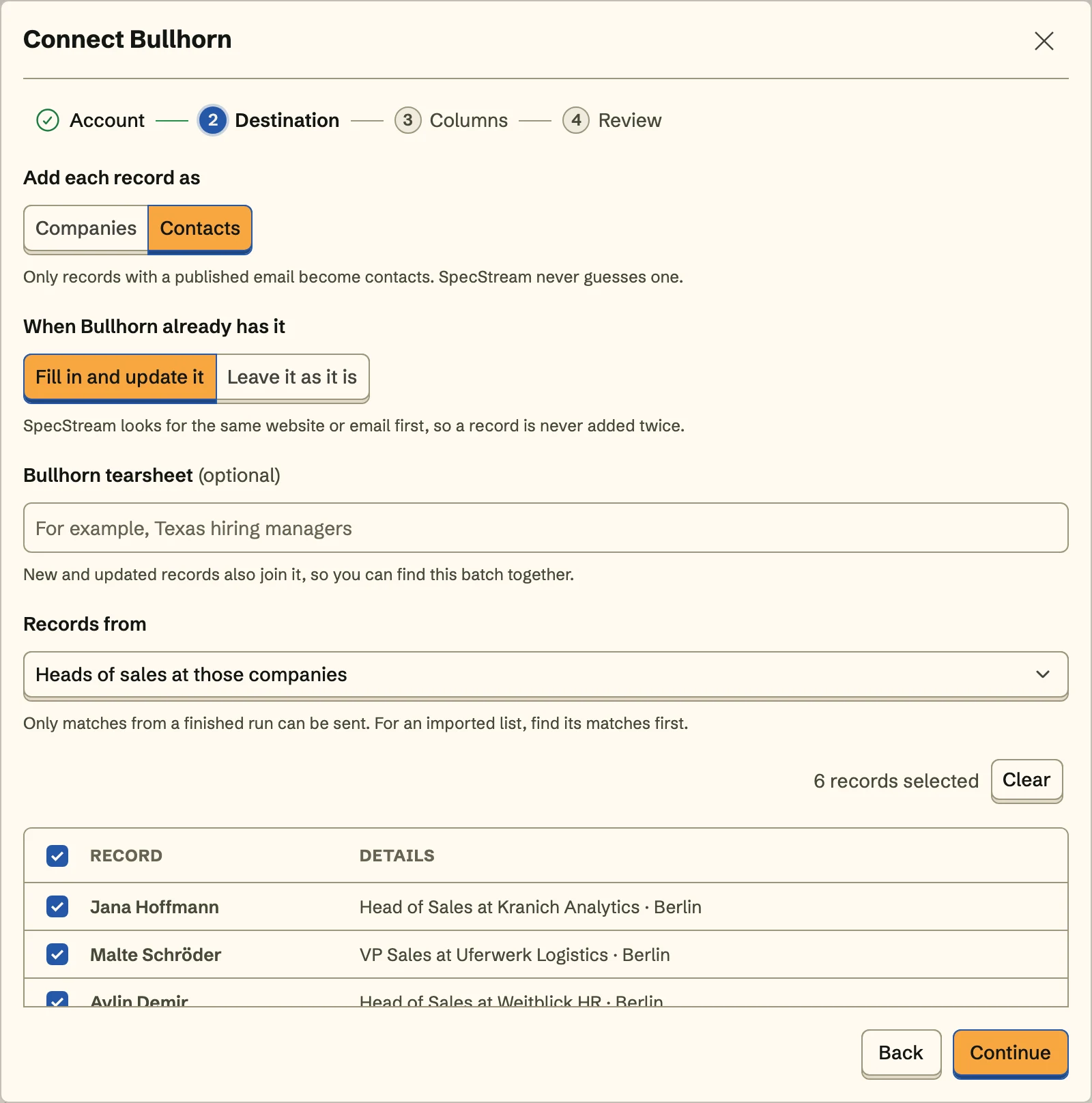Uncheck Malte Schröder's checkbox
The height and width of the screenshot is (1103, 1092).
[57, 954]
